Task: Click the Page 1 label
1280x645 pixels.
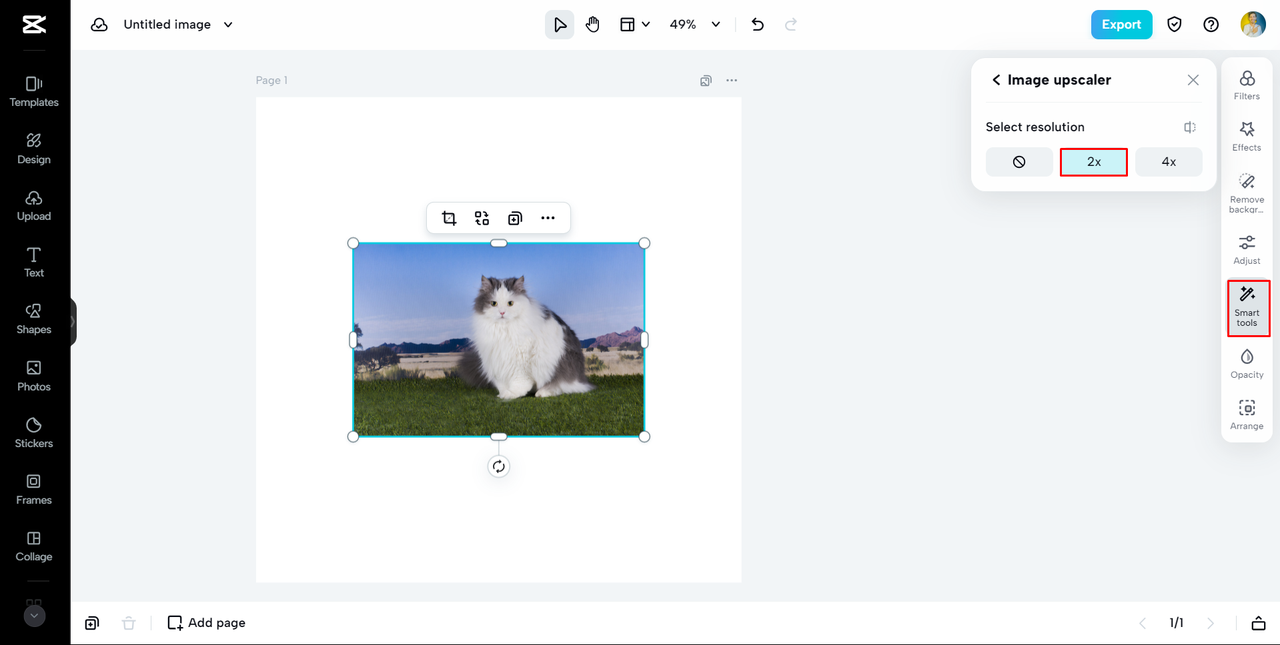Action: click(x=271, y=80)
